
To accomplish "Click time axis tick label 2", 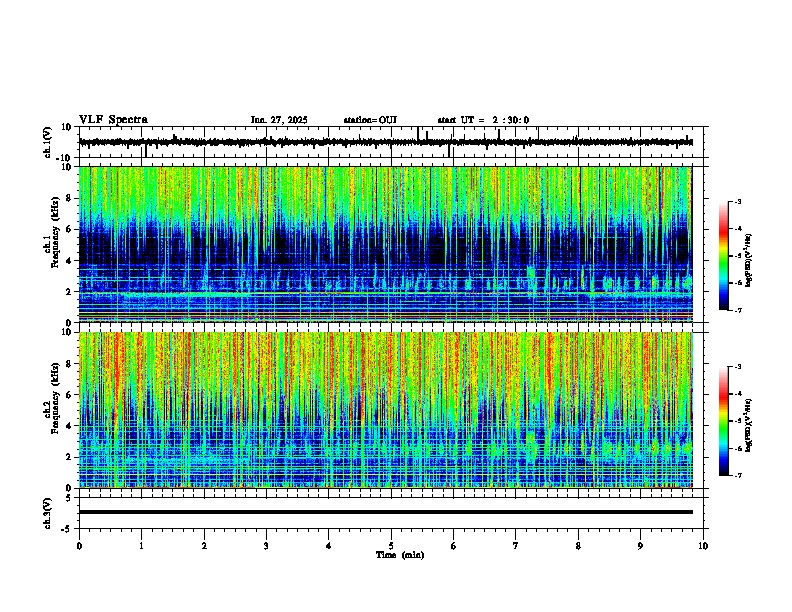I will (204, 546).
